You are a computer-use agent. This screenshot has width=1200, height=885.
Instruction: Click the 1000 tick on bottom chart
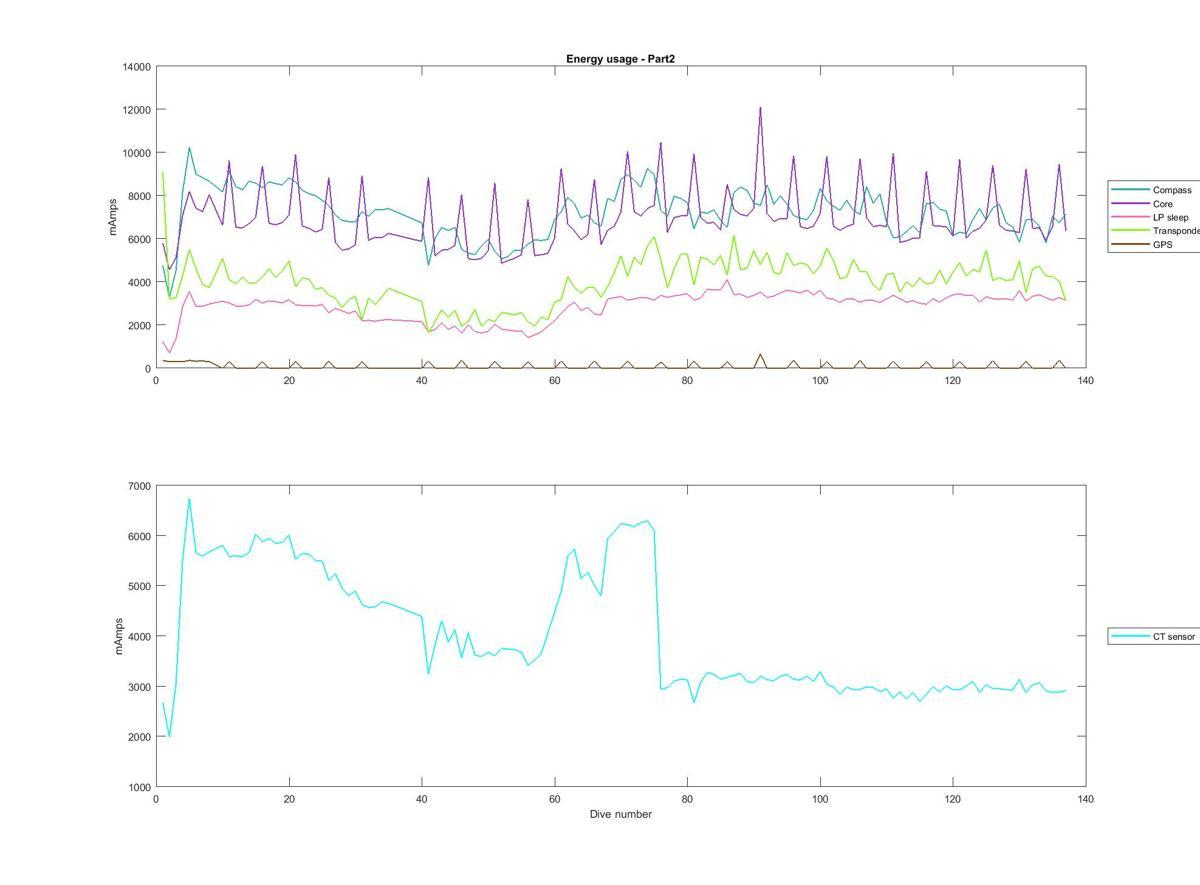pyautogui.click(x=139, y=787)
